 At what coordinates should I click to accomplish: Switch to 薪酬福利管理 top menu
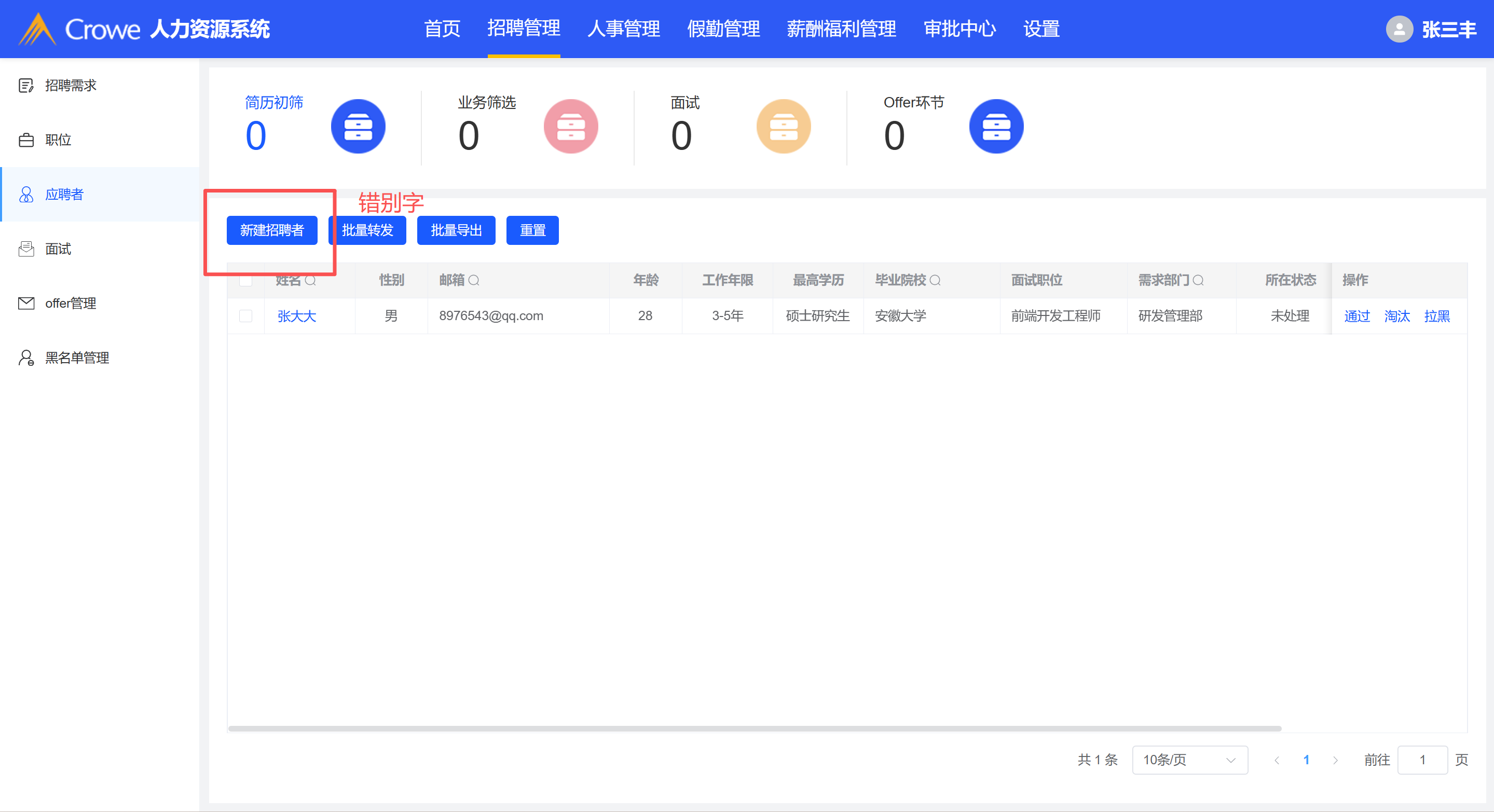click(x=841, y=29)
